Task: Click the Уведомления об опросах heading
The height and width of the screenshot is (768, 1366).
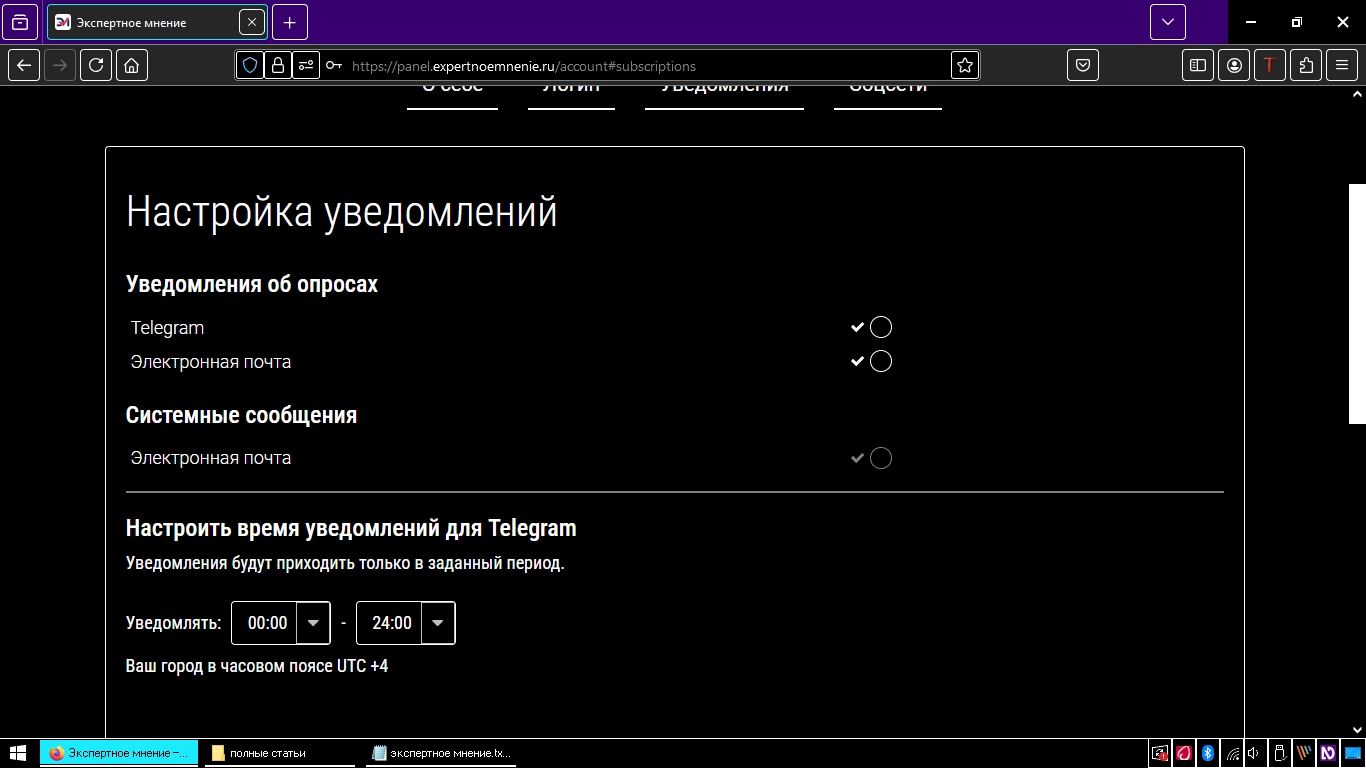Action: click(x=252, y=284)
